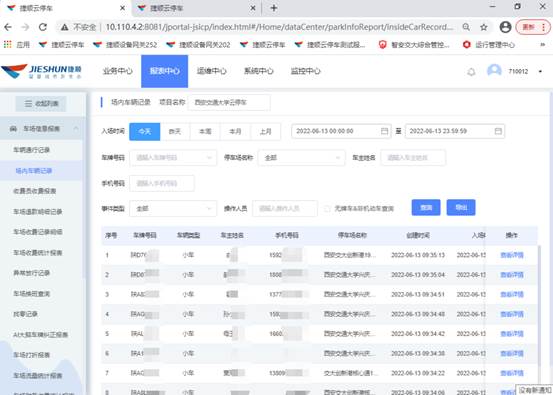Open 车辆通行记录 in sidebar

[32, 150]
